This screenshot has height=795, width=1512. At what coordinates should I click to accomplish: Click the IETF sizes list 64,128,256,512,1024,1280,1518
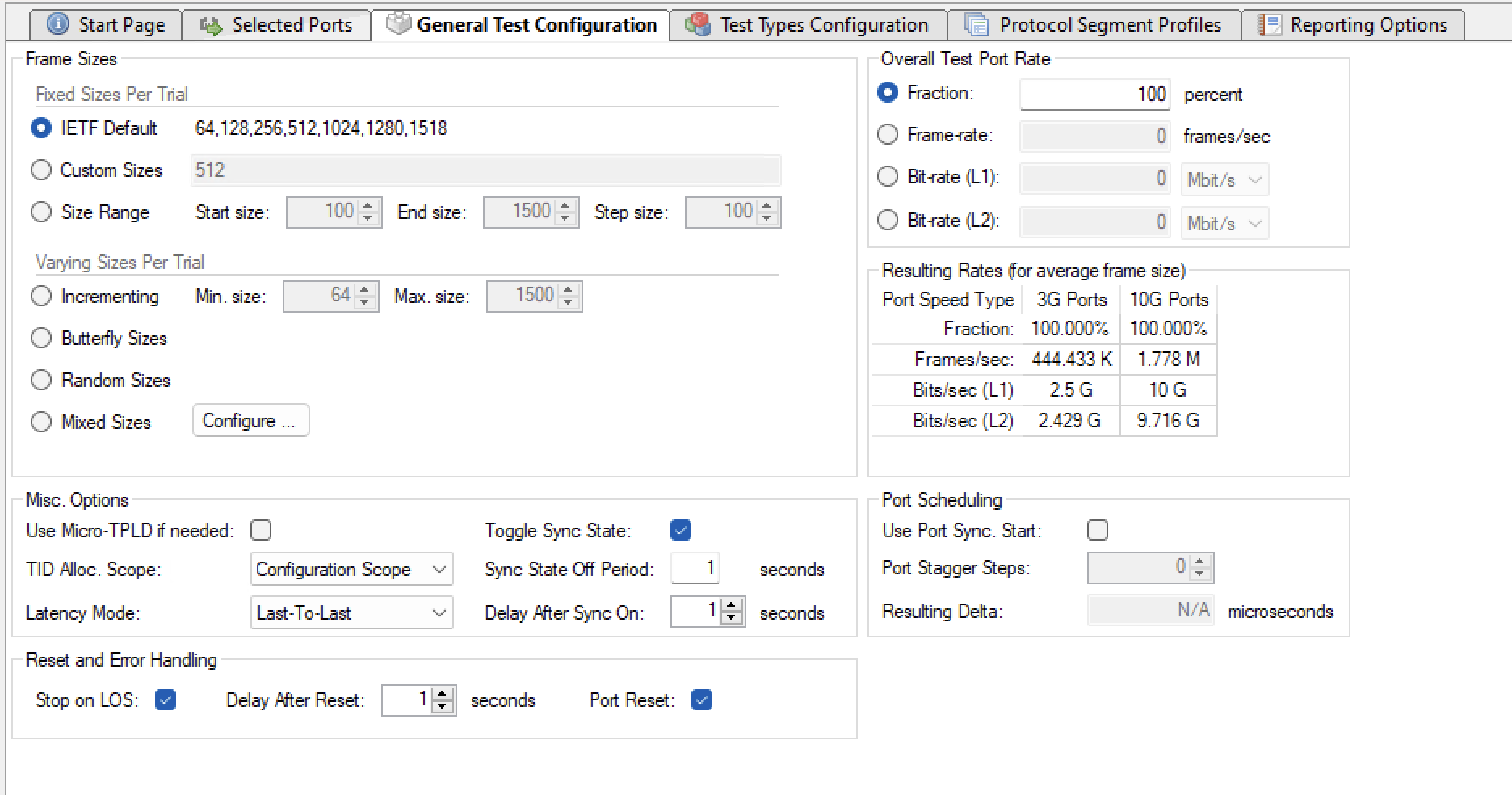coord(321,128)
